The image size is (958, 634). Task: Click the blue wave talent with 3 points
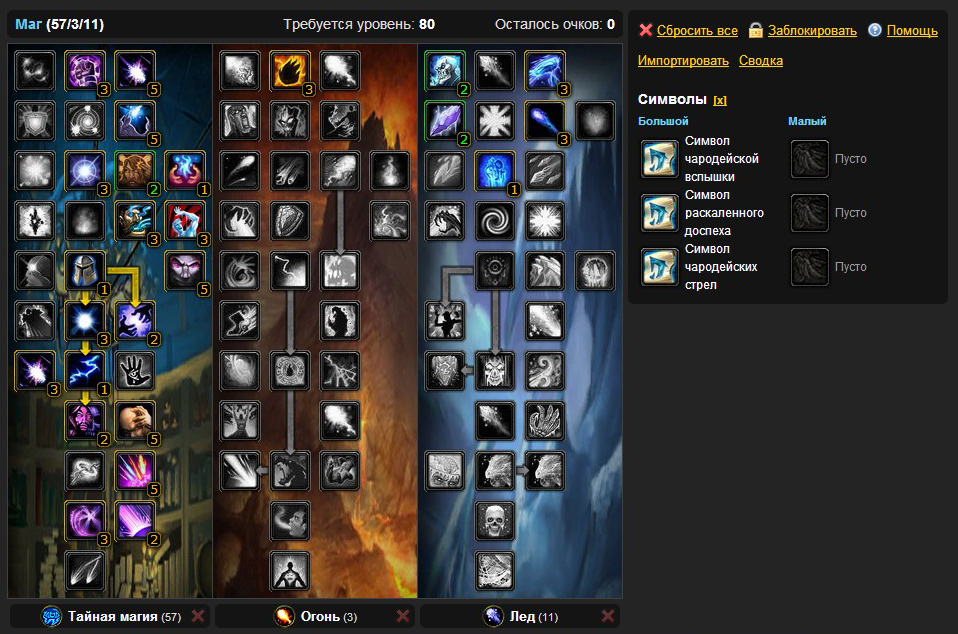546,71
